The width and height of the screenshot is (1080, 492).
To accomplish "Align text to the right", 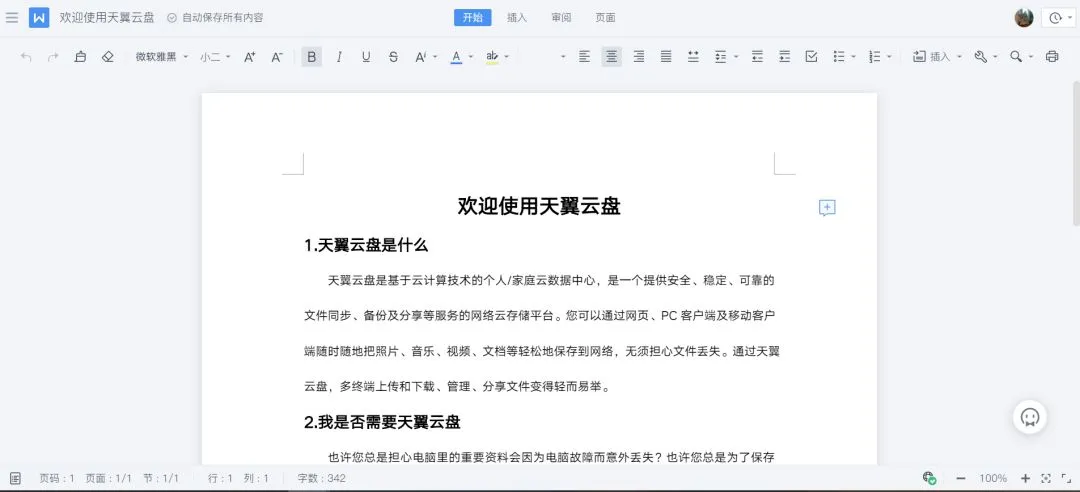I will (x=638, y=57).
